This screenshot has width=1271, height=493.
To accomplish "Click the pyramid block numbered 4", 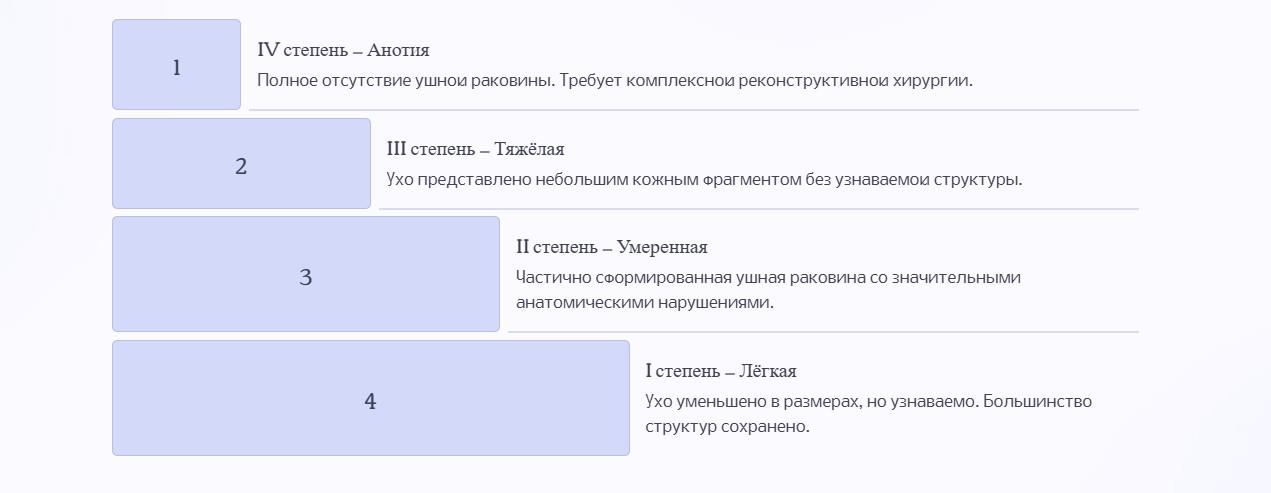I will [371, 398].
